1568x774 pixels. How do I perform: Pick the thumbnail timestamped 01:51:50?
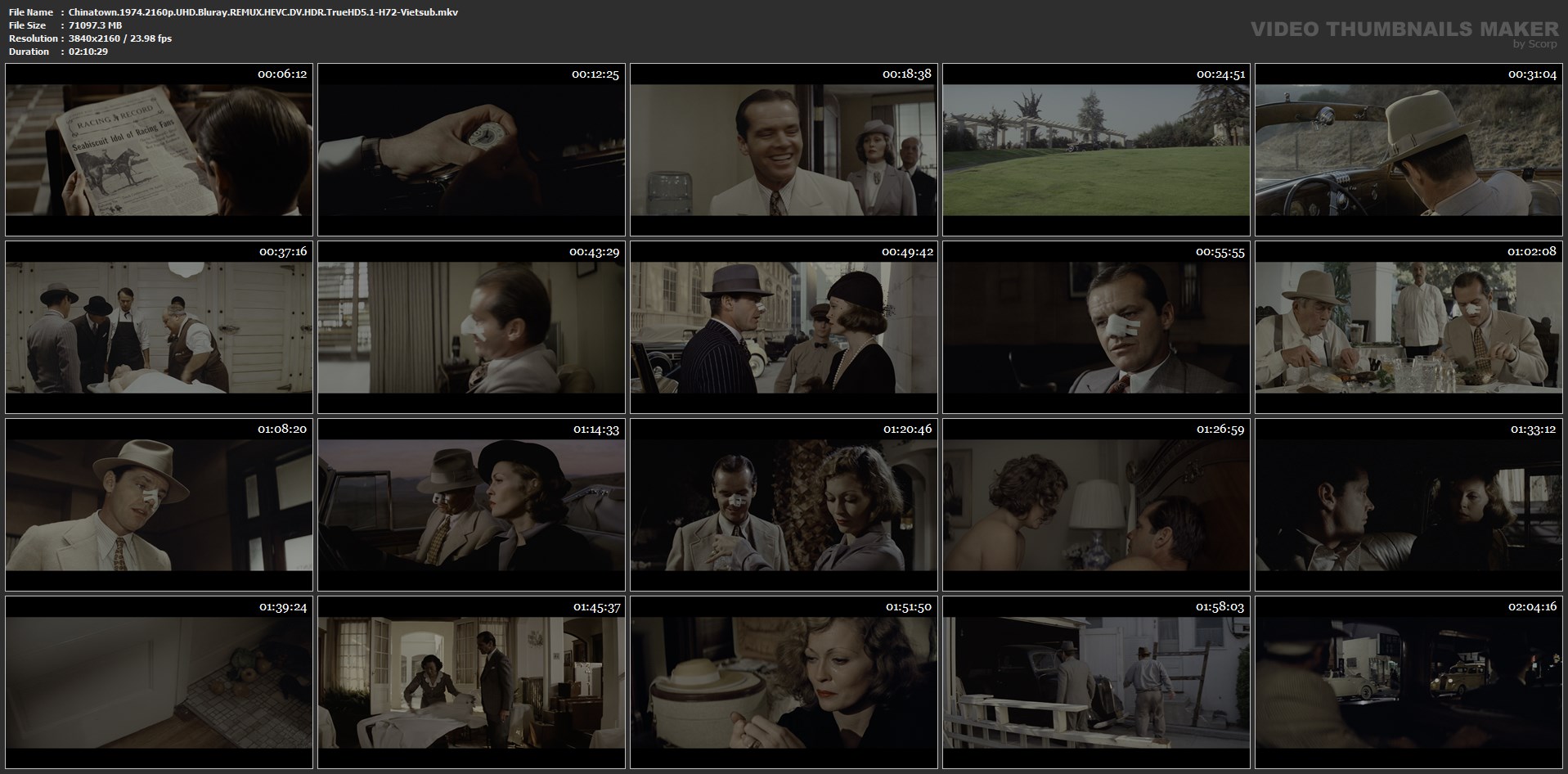[x=784, y=682]
